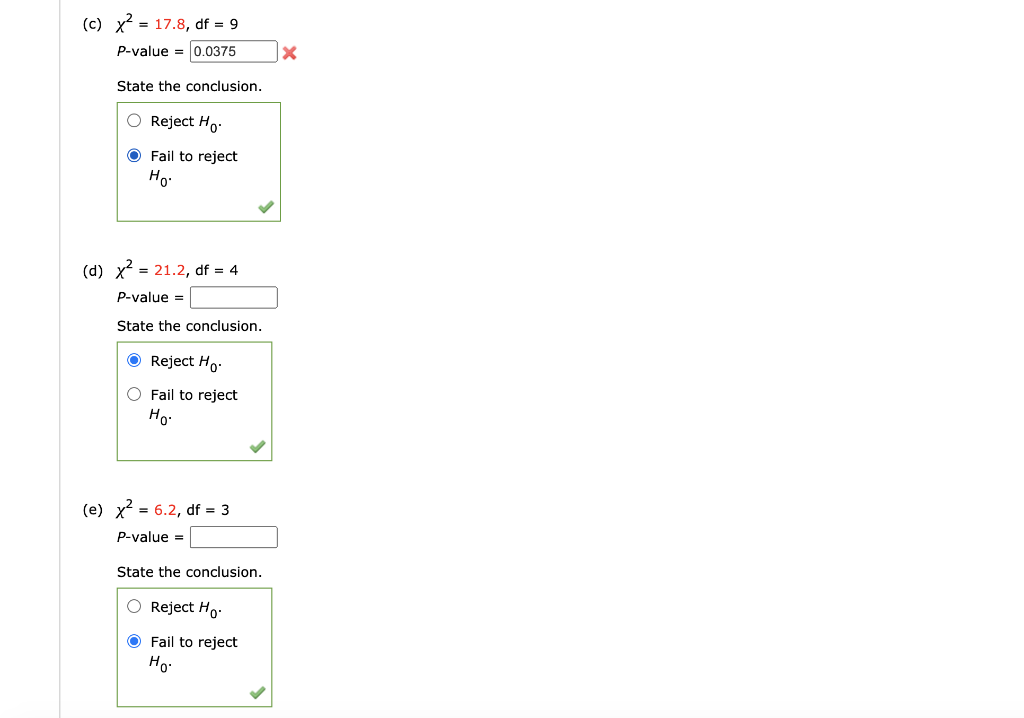Image resolution: width=1024 pixels, height=718 pixels.
Task: Click the green checkmark in part (d) box
Action: (x=258, y=446)
